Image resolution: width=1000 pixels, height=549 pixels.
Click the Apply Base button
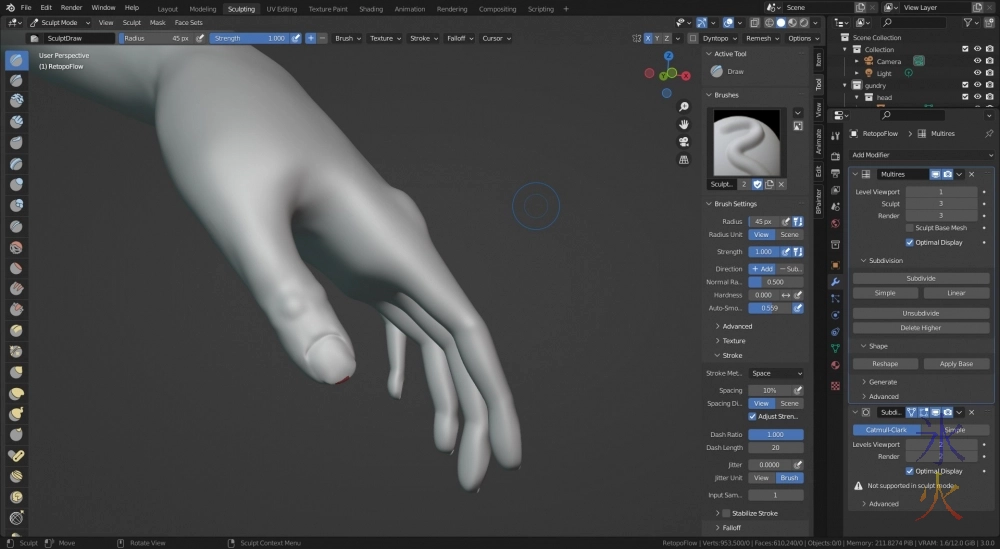(956, 364)
